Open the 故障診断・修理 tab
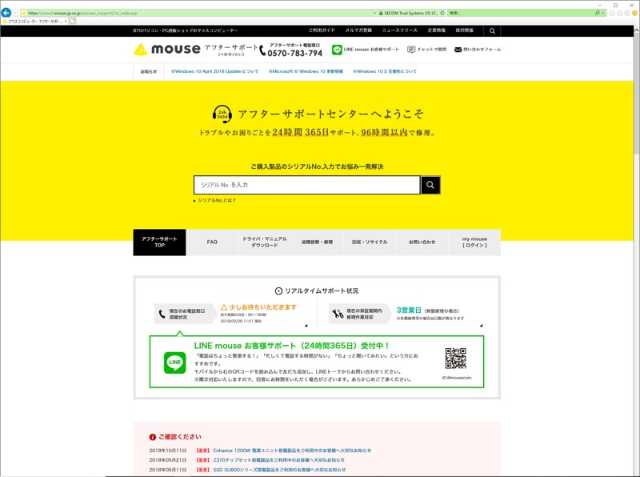The width and height of the screenshot is (640, 477). [x=317, y=242]
